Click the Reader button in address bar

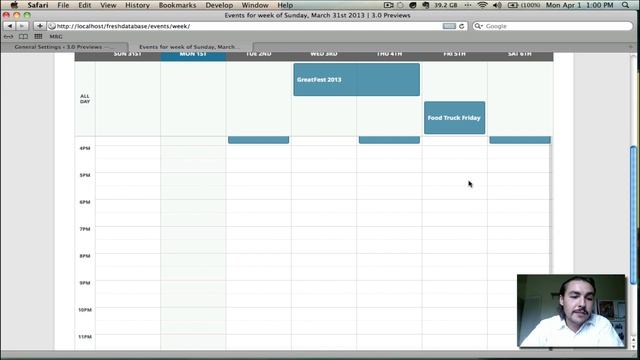449,26
